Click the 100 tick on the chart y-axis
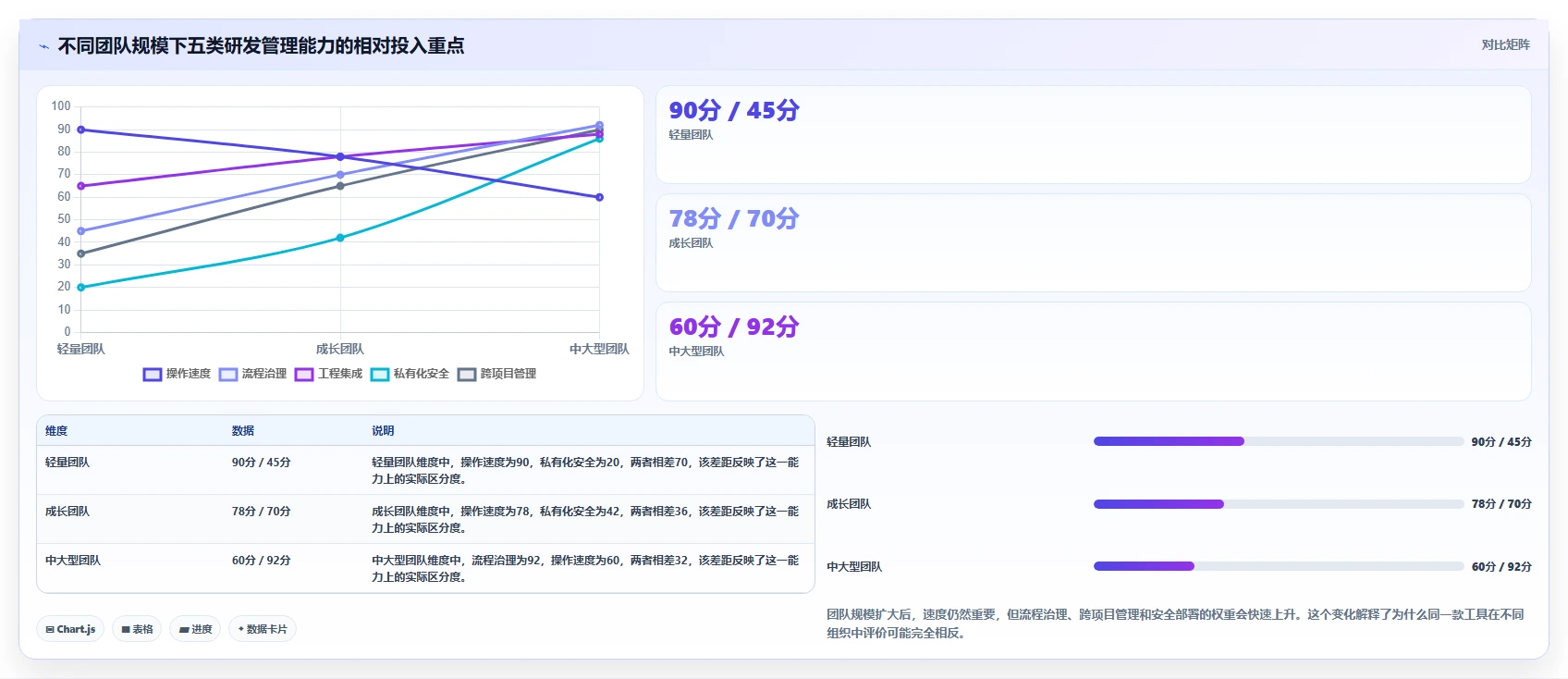Screen dimensions: 1568x679 click(x=61, y=106)
